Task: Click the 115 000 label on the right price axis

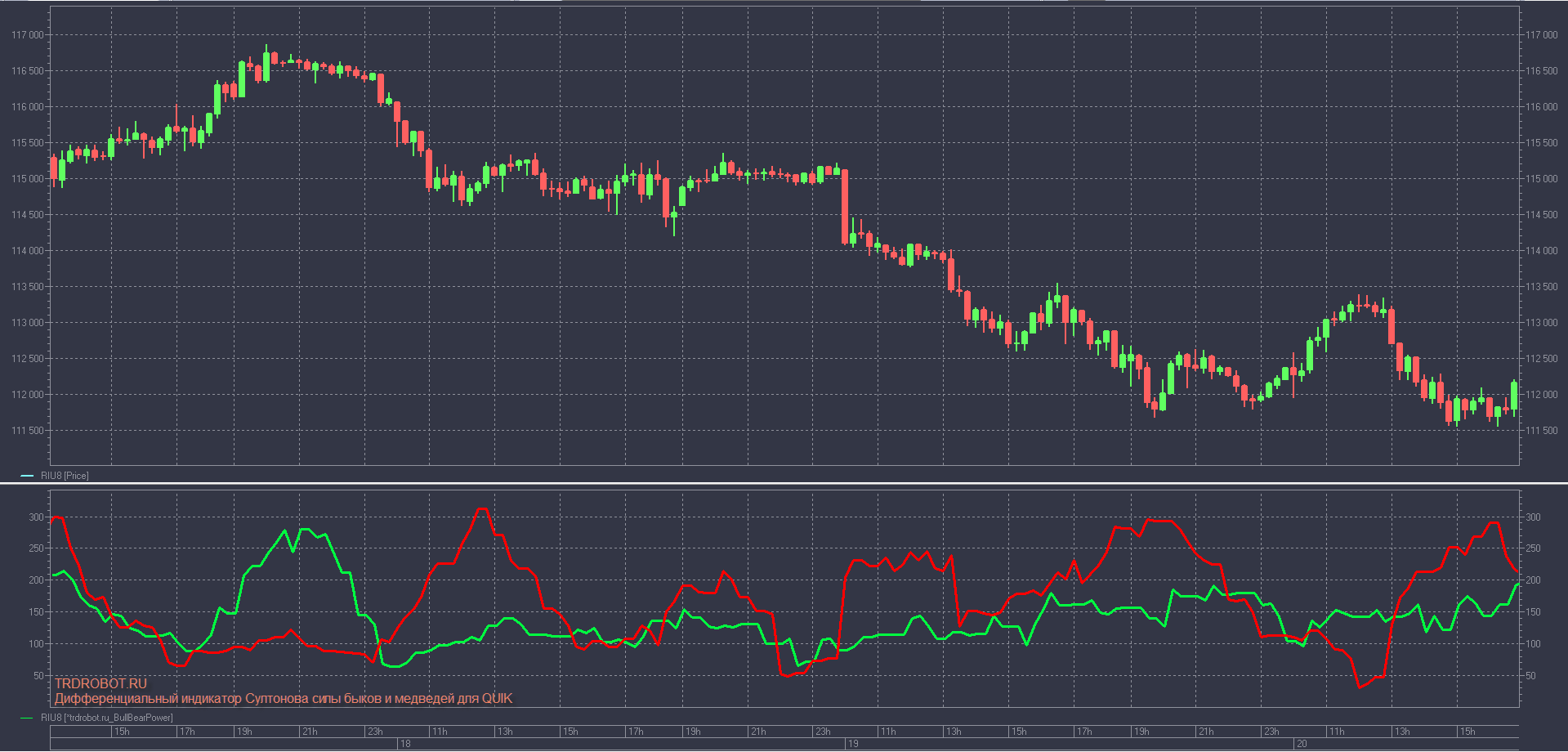Action: click(x=1541, y=179)
